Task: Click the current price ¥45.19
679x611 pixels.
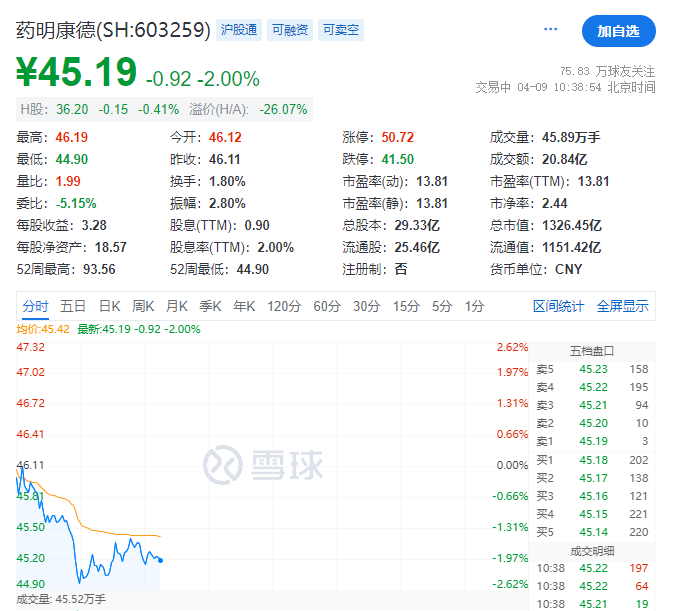Action: coord(77,72)
